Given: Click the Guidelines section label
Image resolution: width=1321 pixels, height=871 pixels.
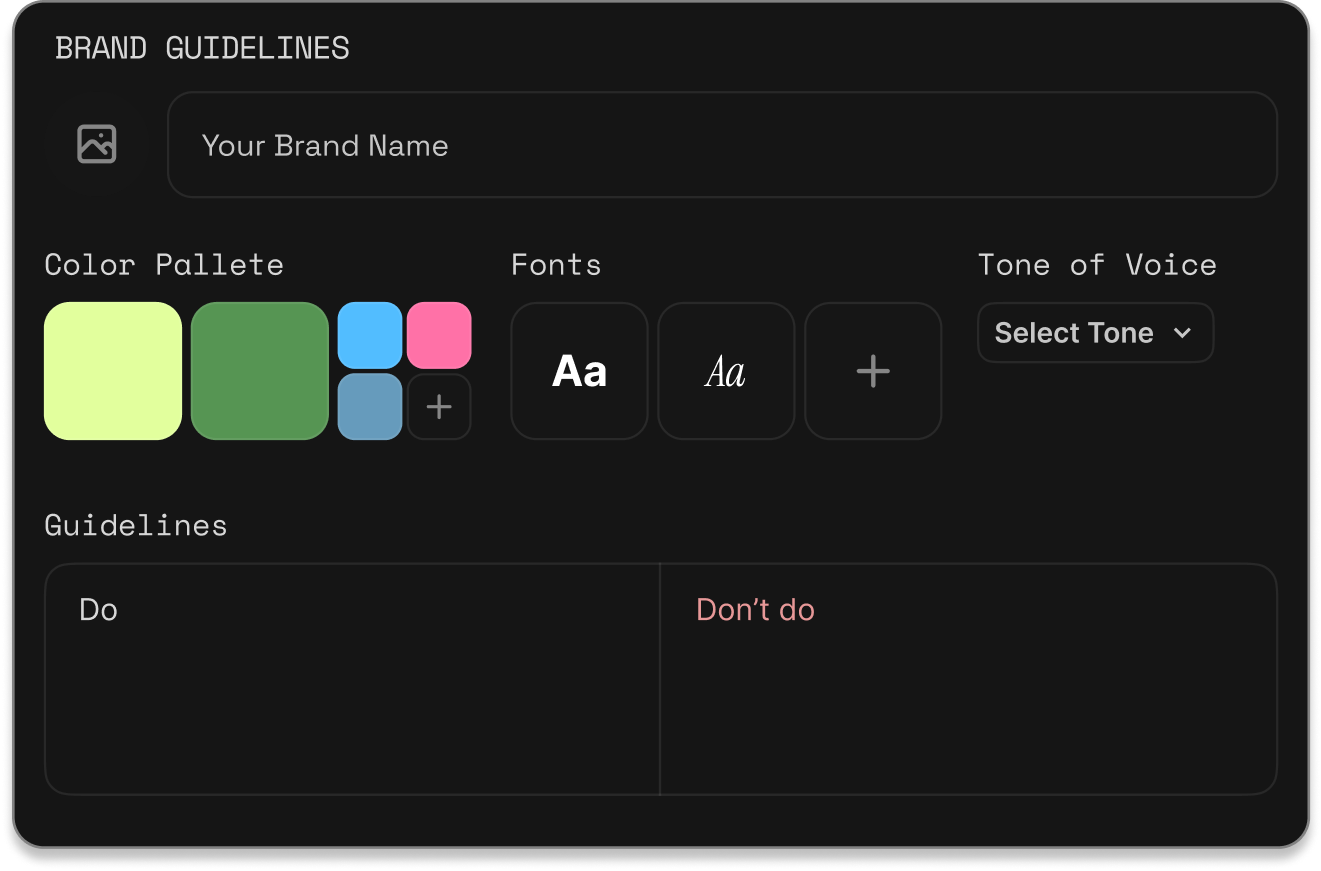Looking at the screenshot, I should [x=136, y=526].
